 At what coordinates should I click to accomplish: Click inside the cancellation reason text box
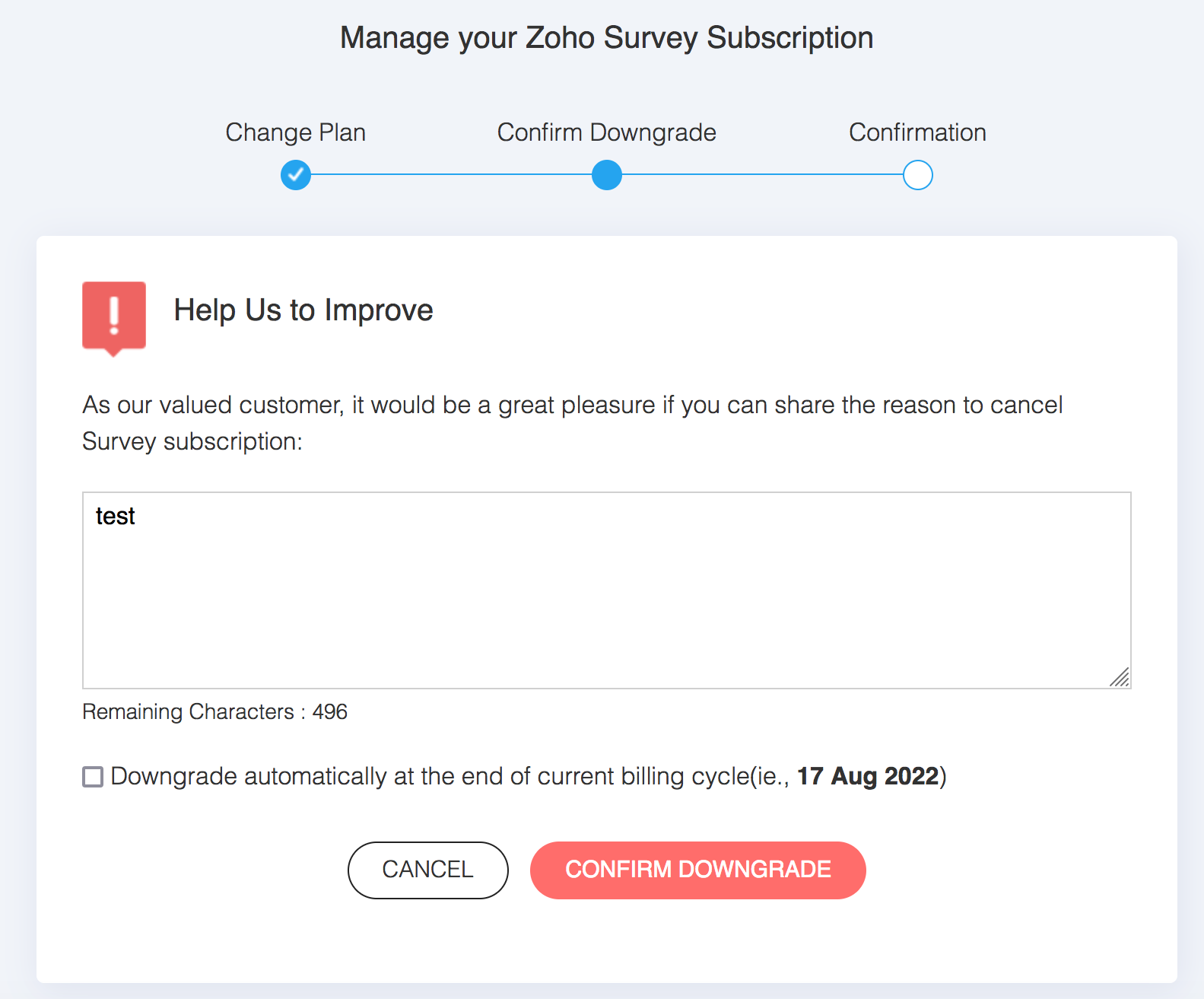(607, 601)
